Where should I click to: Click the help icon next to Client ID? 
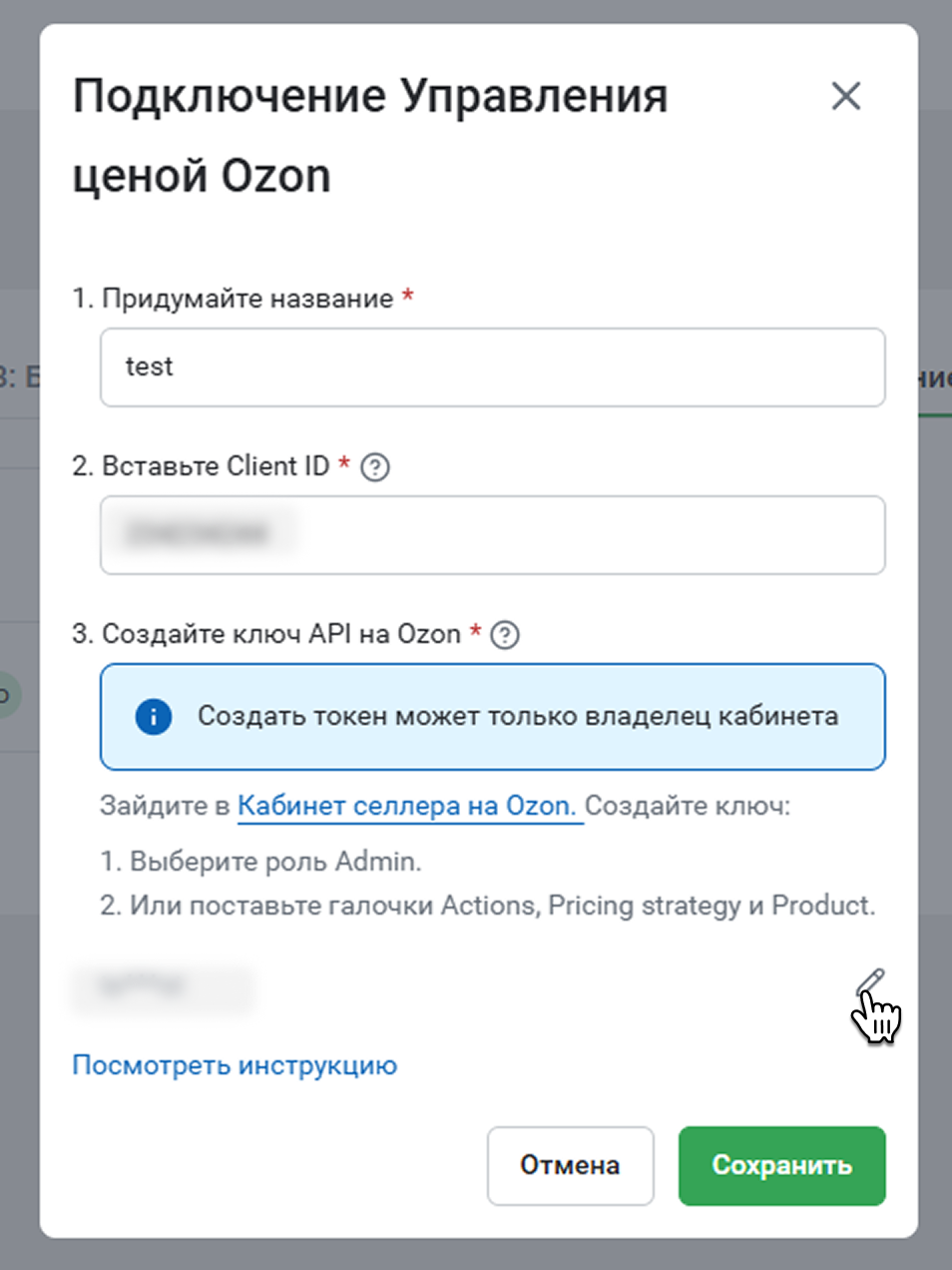pyautogui.click(x=375, y=467)
